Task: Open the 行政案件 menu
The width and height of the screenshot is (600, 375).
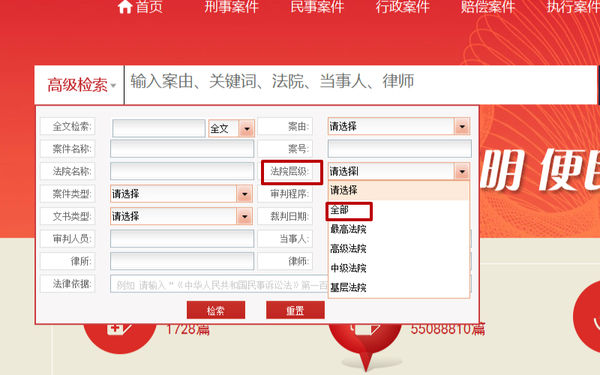Action: [403, 7]
